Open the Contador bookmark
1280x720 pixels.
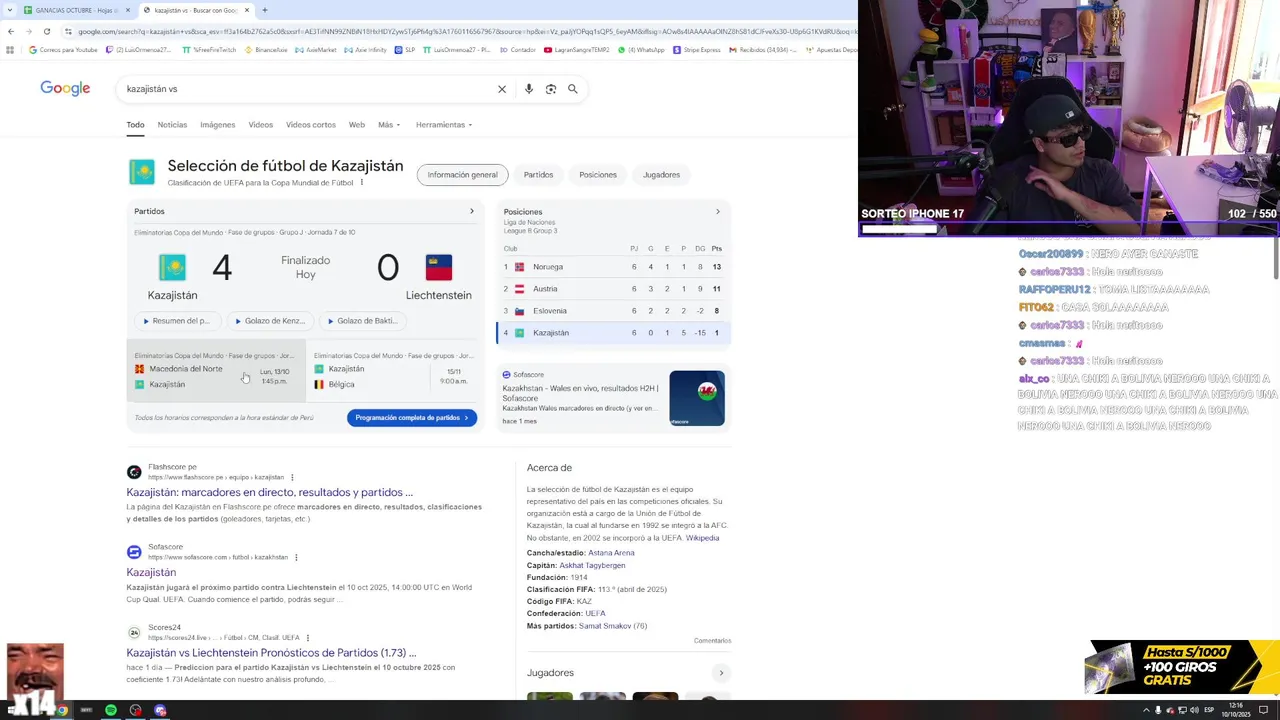pyautogui.click(x=517, y=49)
